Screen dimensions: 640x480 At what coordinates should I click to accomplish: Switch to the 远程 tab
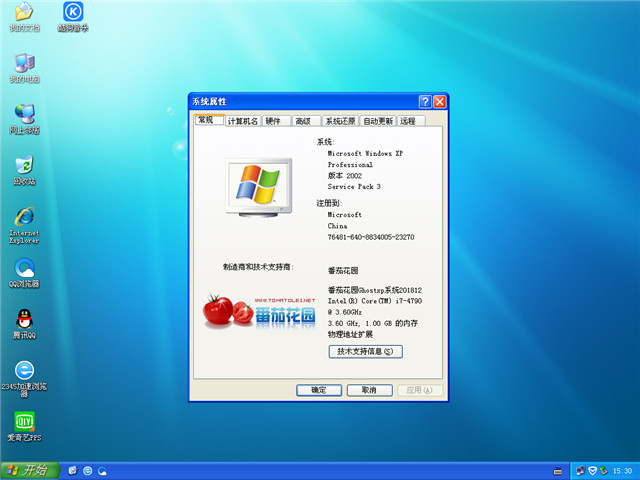[x=411, y=121]
